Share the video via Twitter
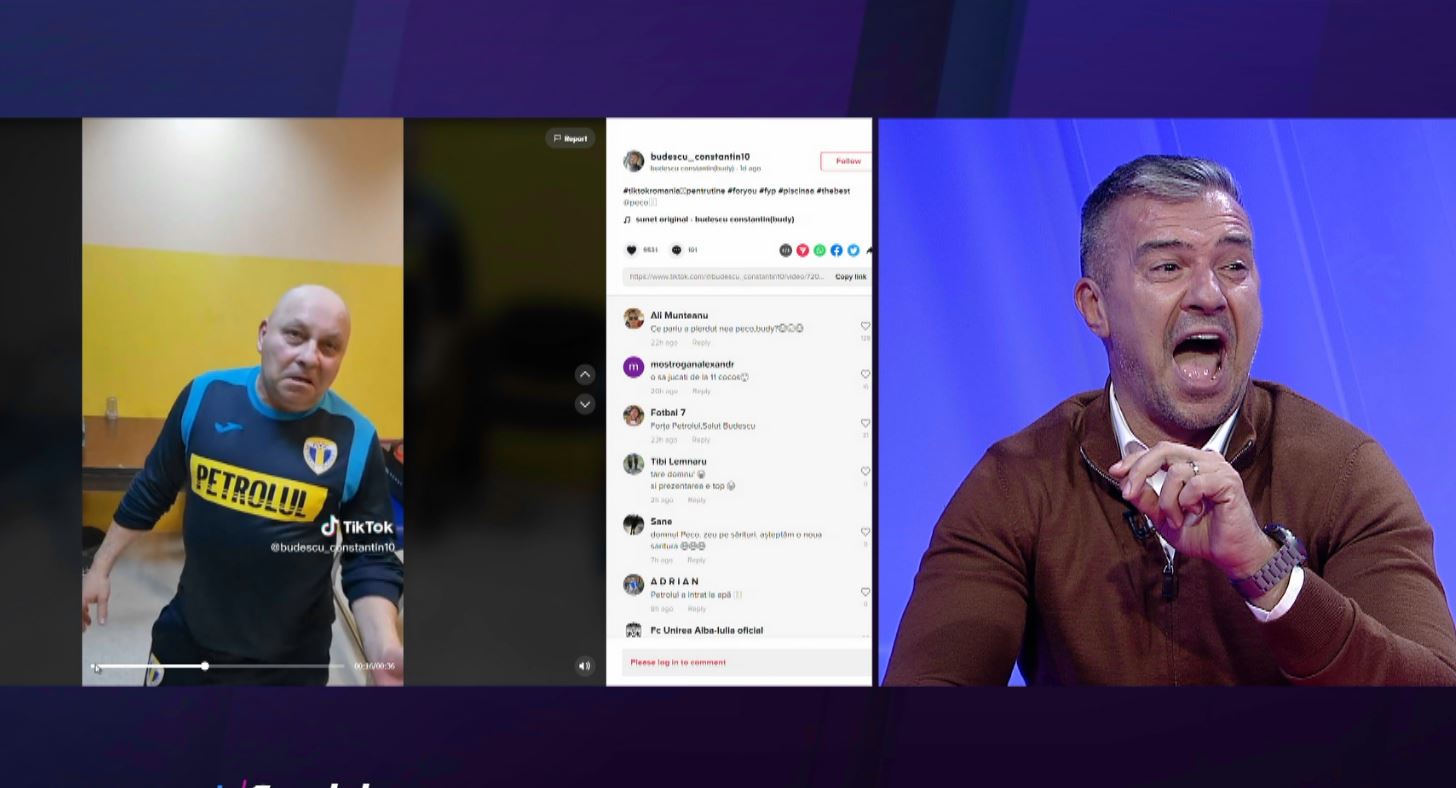This screenshot has height=788, width=1456. (853, 250)
